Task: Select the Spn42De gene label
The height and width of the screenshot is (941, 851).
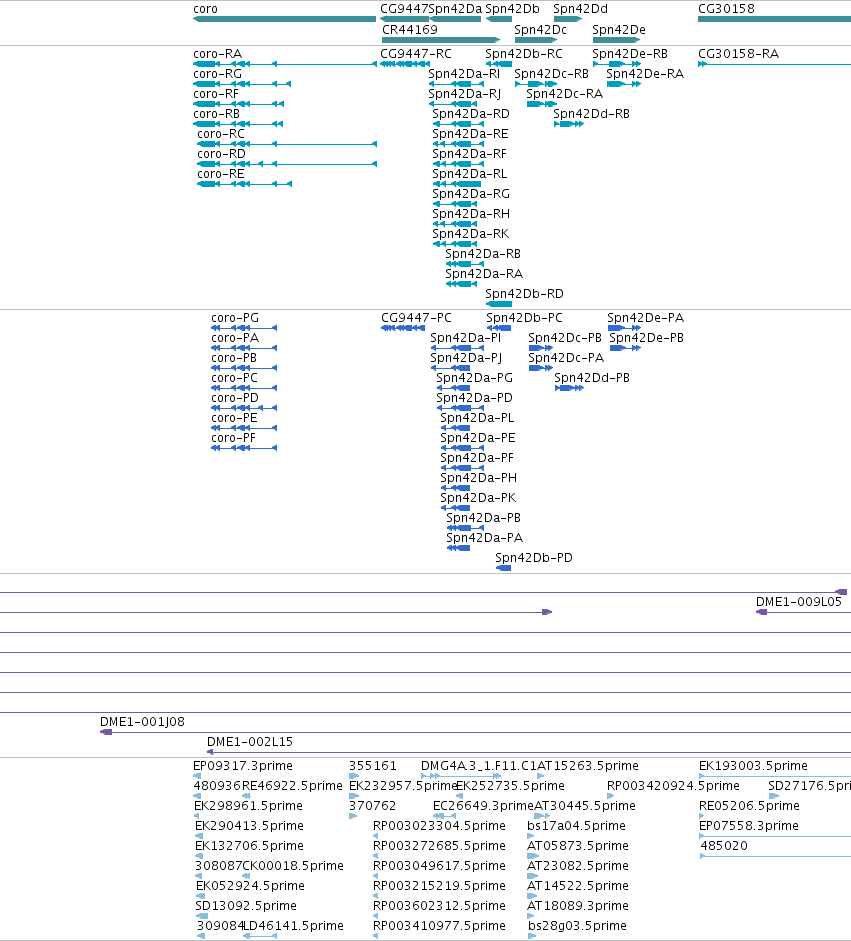Action: (x=619, y=30)
